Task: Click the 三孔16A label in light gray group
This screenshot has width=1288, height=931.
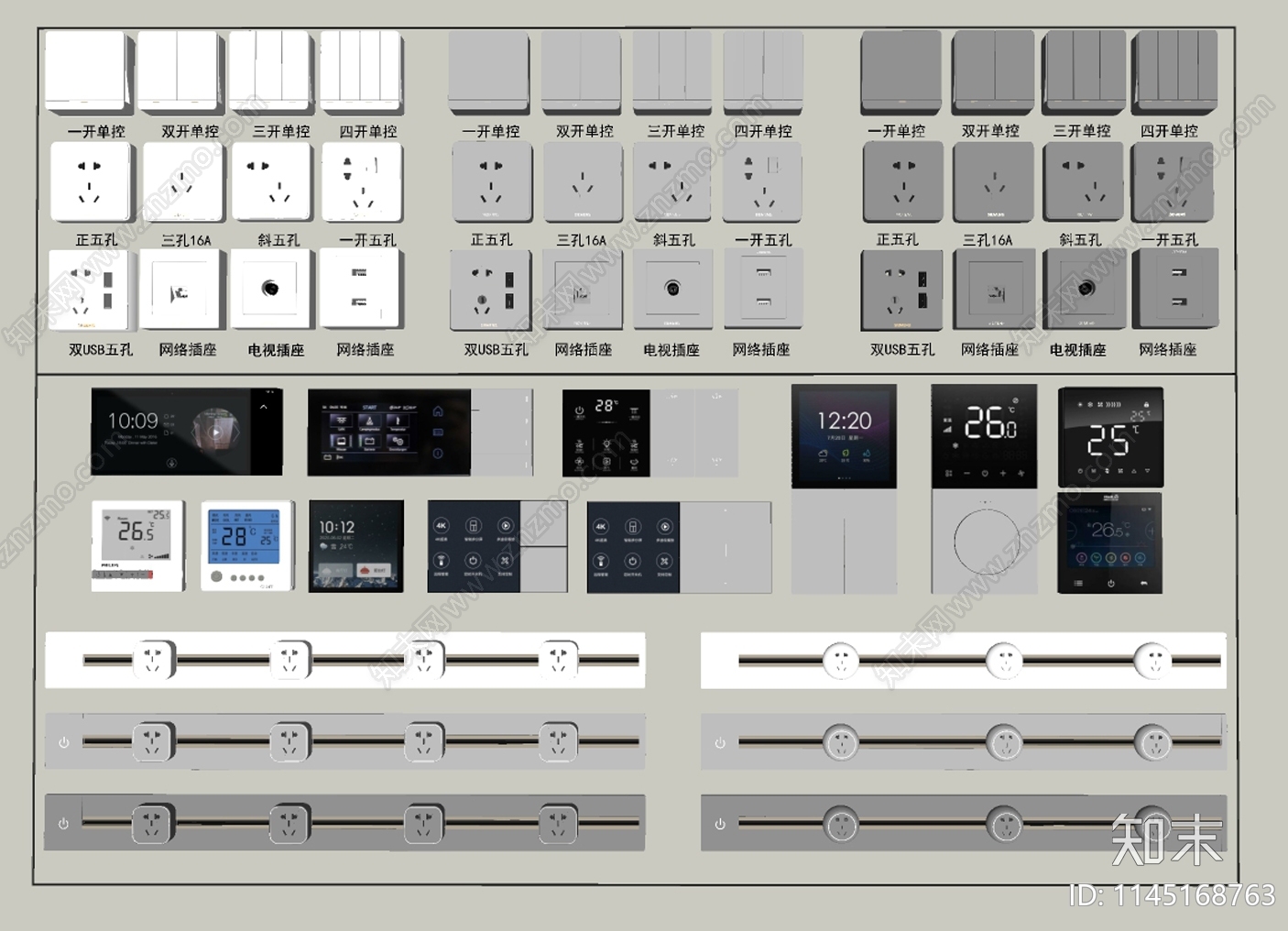Action: point(581,240)
